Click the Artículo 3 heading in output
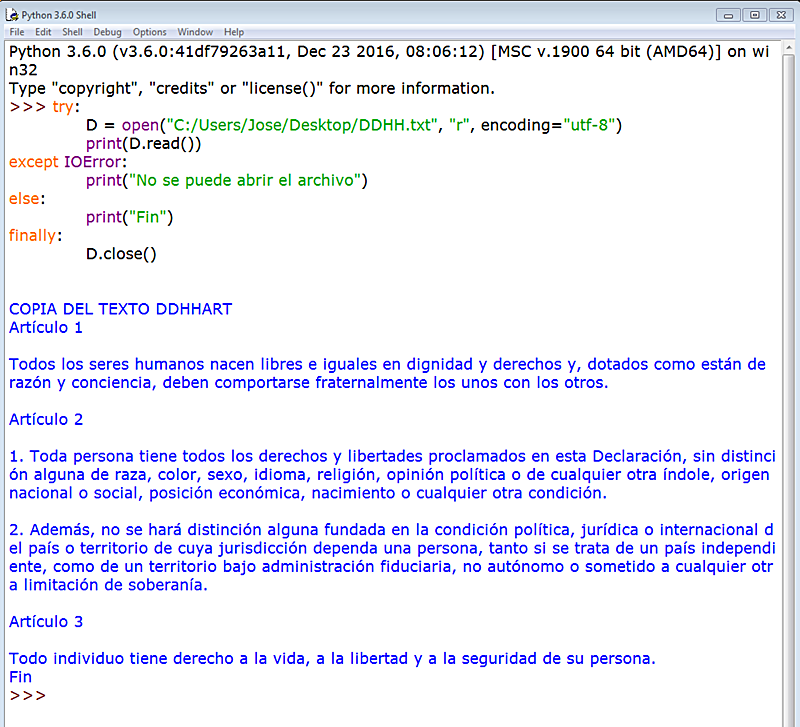Viewport: 800px width, 727px height. point(45,621)
